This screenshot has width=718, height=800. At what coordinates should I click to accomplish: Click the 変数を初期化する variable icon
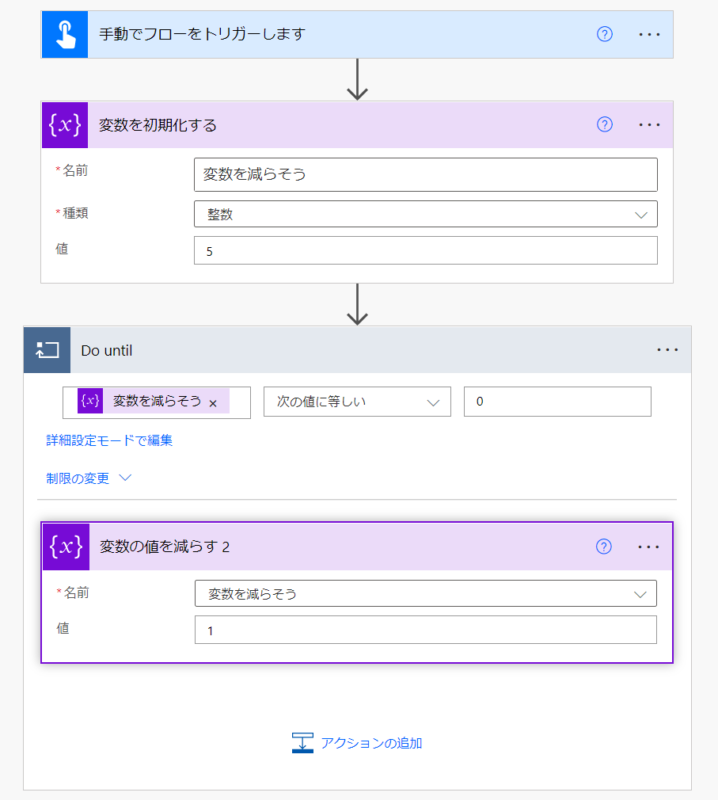coord(65,125)
